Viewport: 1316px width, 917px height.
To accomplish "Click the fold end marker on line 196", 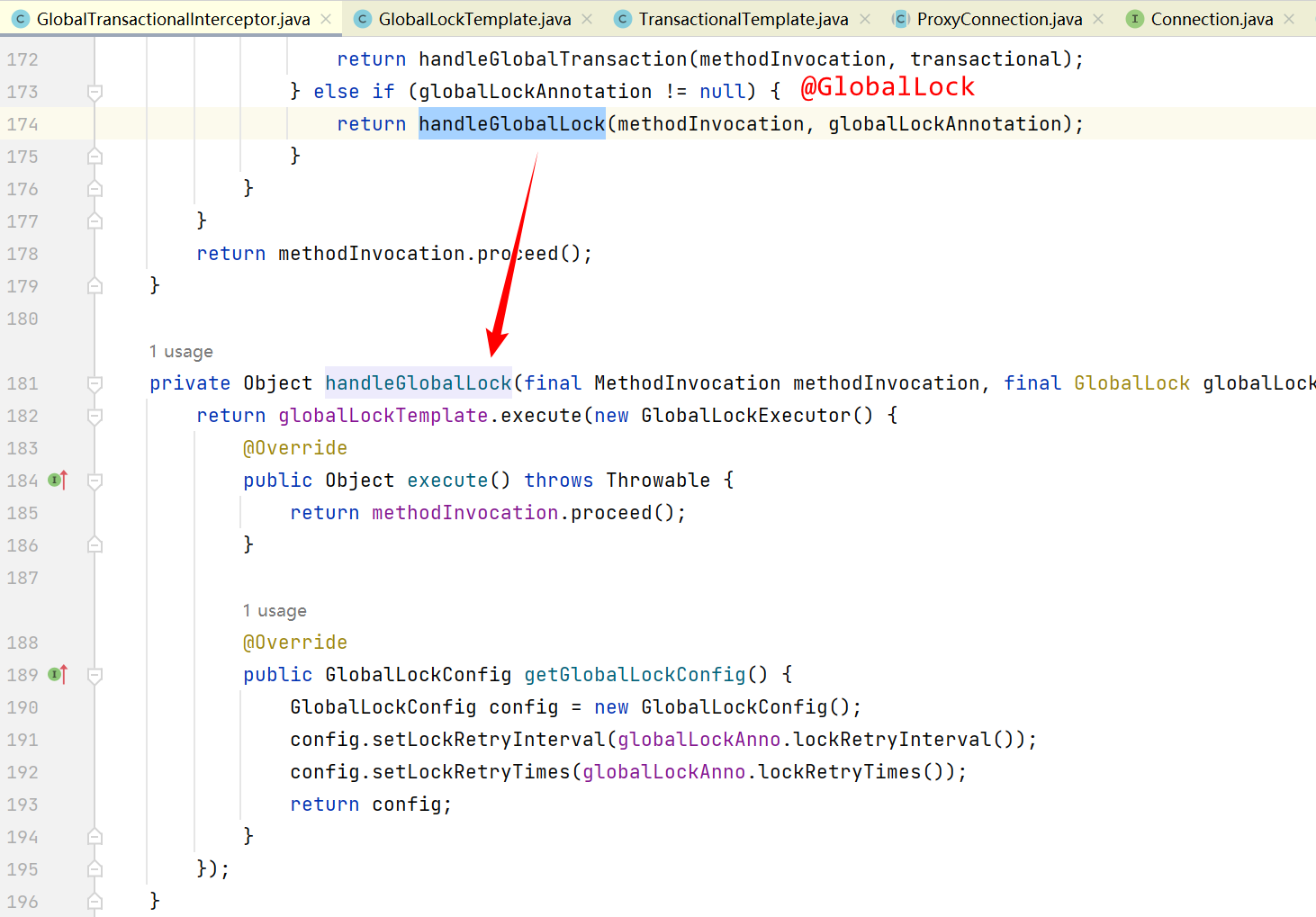I will 95,902.
